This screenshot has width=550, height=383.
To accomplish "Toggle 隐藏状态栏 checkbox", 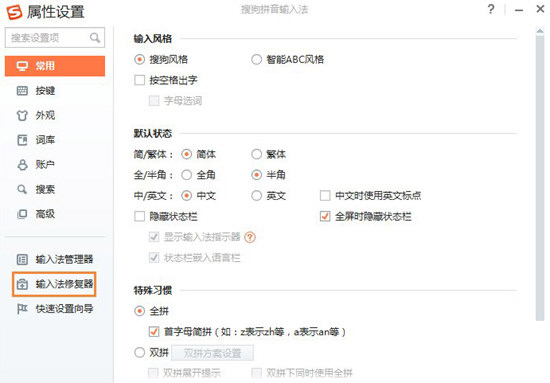I will pos(140,216).
